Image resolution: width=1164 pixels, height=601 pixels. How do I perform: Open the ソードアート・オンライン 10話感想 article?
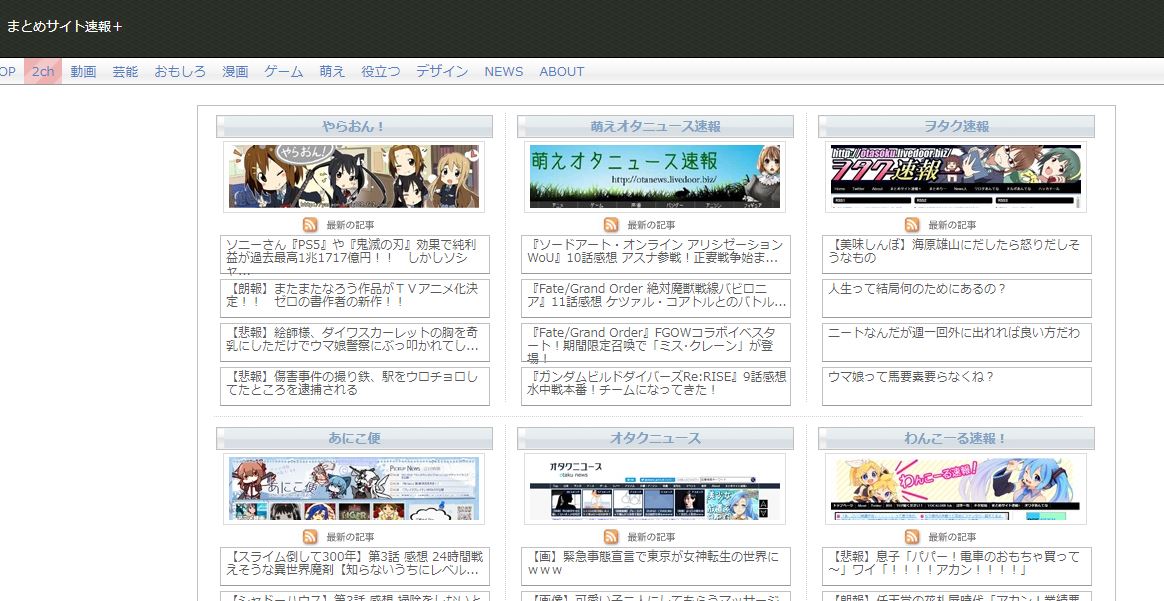point(656,254)
